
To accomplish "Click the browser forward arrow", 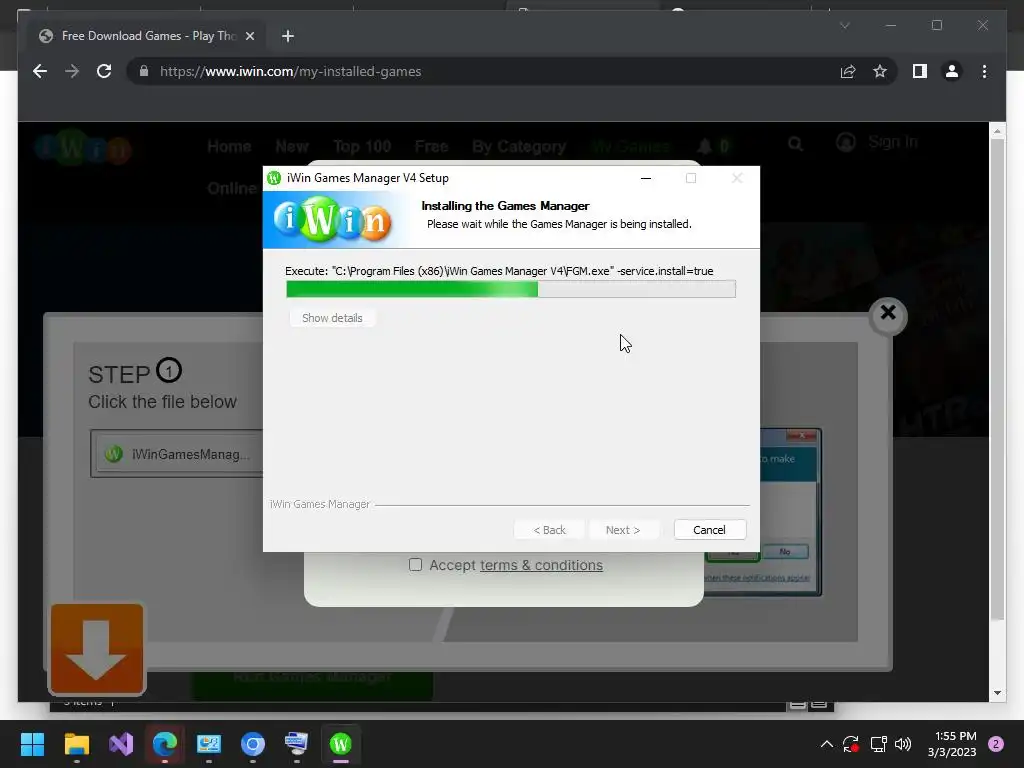I will (x=72, y=71).
